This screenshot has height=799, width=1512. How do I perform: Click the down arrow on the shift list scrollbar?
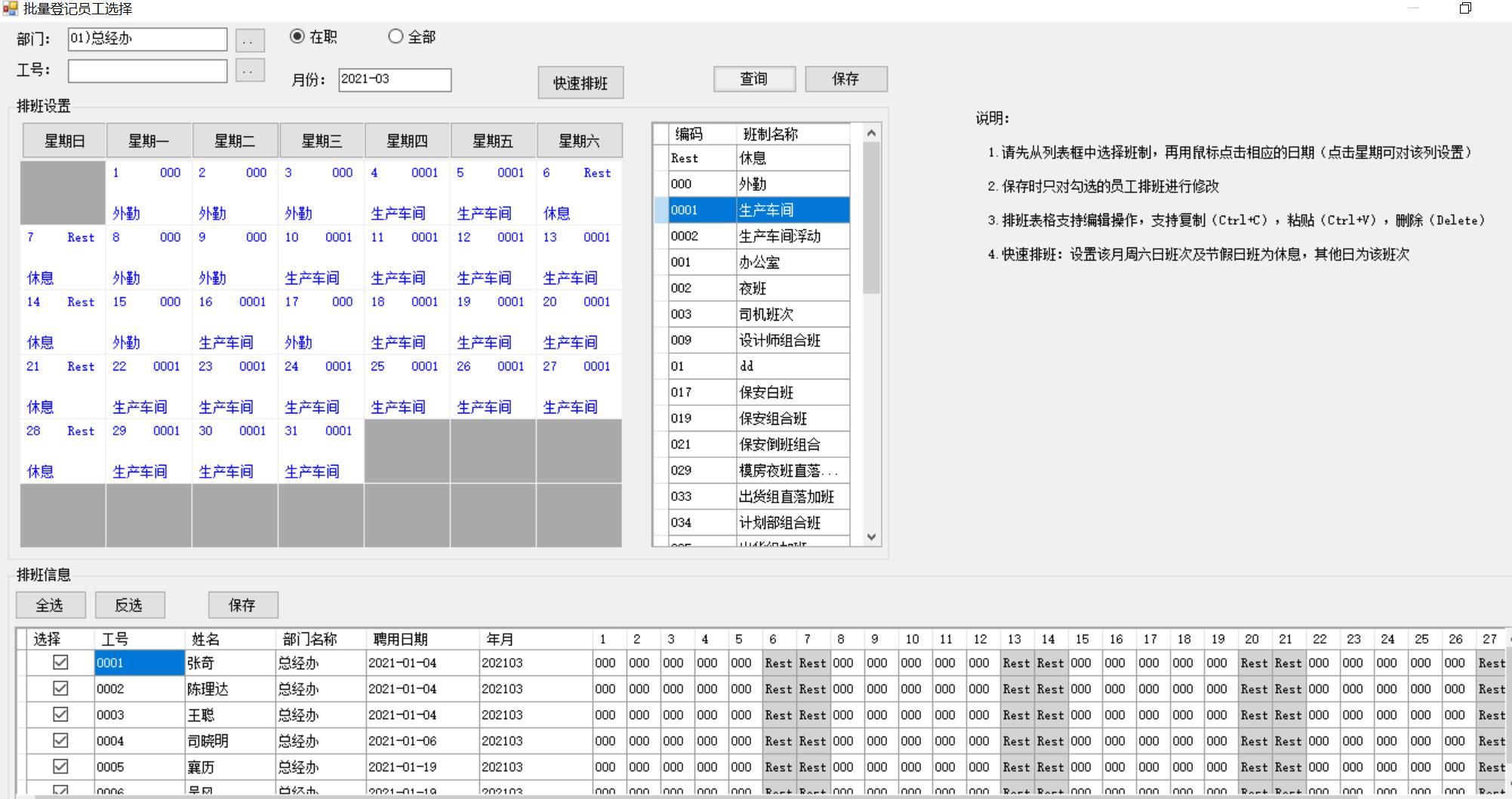872,537
